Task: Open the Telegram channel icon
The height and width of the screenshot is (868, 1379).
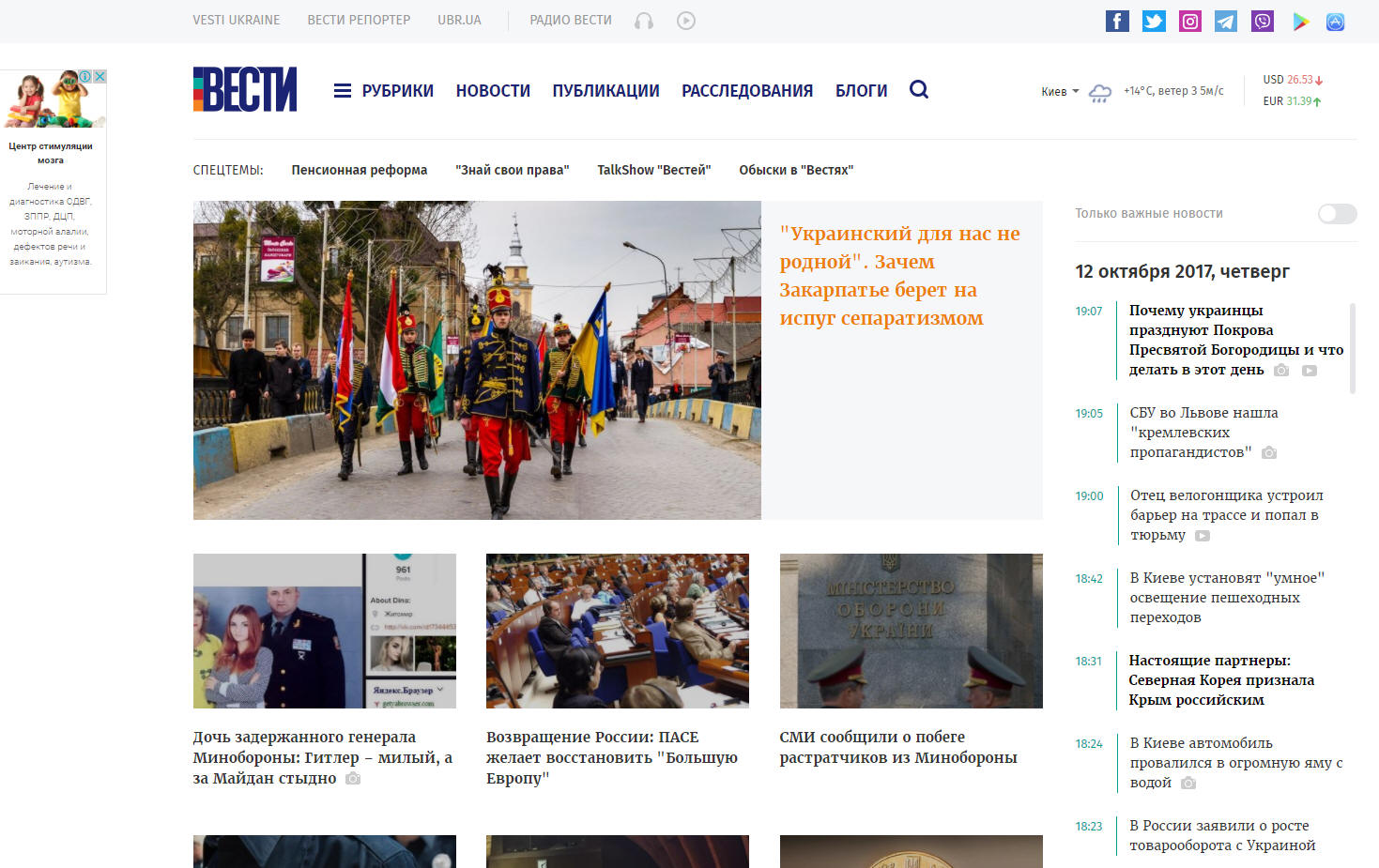Action: 1226,21
